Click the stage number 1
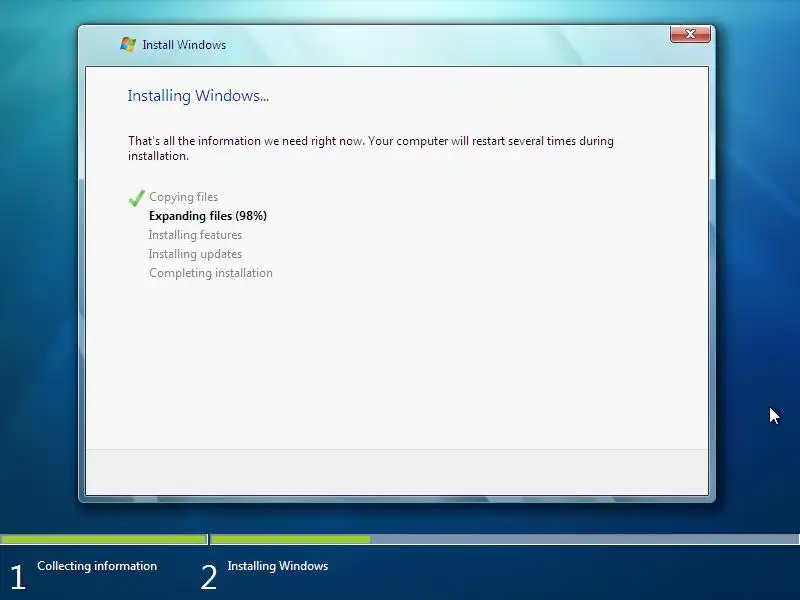 coord(18,577)
